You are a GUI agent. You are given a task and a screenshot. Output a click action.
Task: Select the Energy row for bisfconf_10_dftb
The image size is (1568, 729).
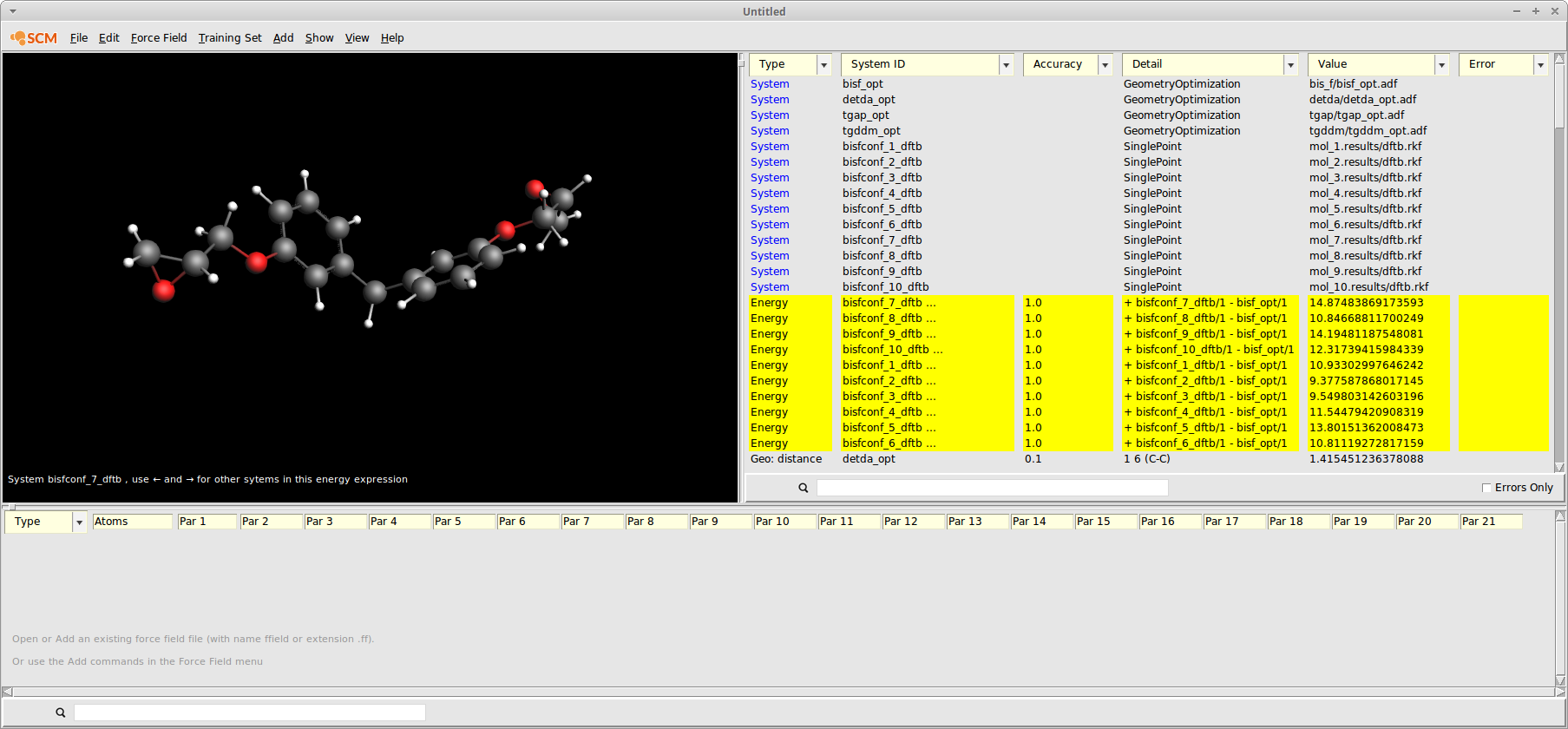tap(1149, 350)
